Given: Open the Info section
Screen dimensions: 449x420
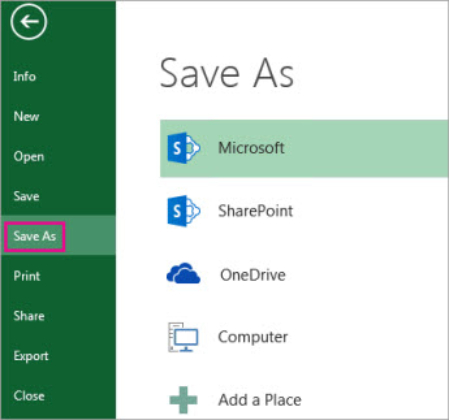Looking at the screenshot, I should point(25,76).
